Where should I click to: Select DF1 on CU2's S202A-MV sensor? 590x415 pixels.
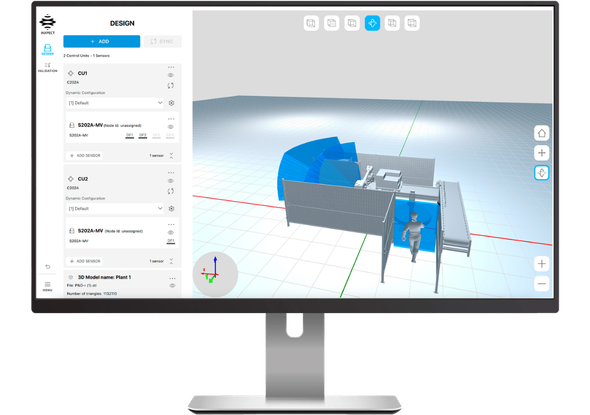170,241
